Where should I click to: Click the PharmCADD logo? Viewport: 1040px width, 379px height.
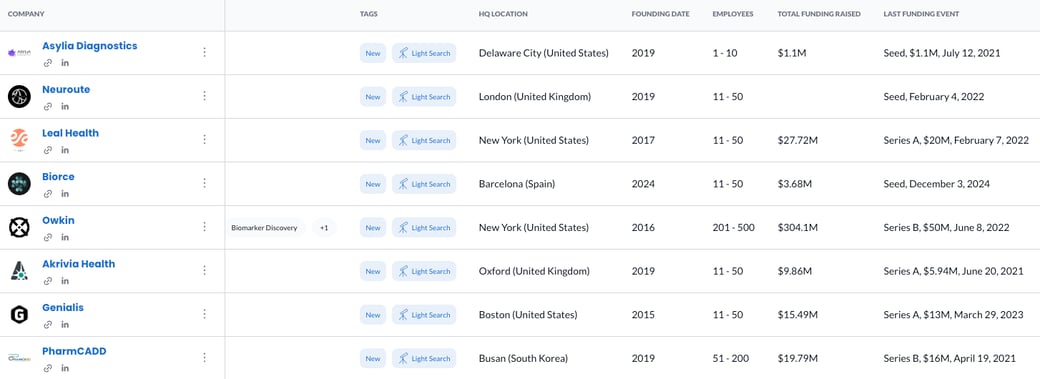tap(19, 358)
